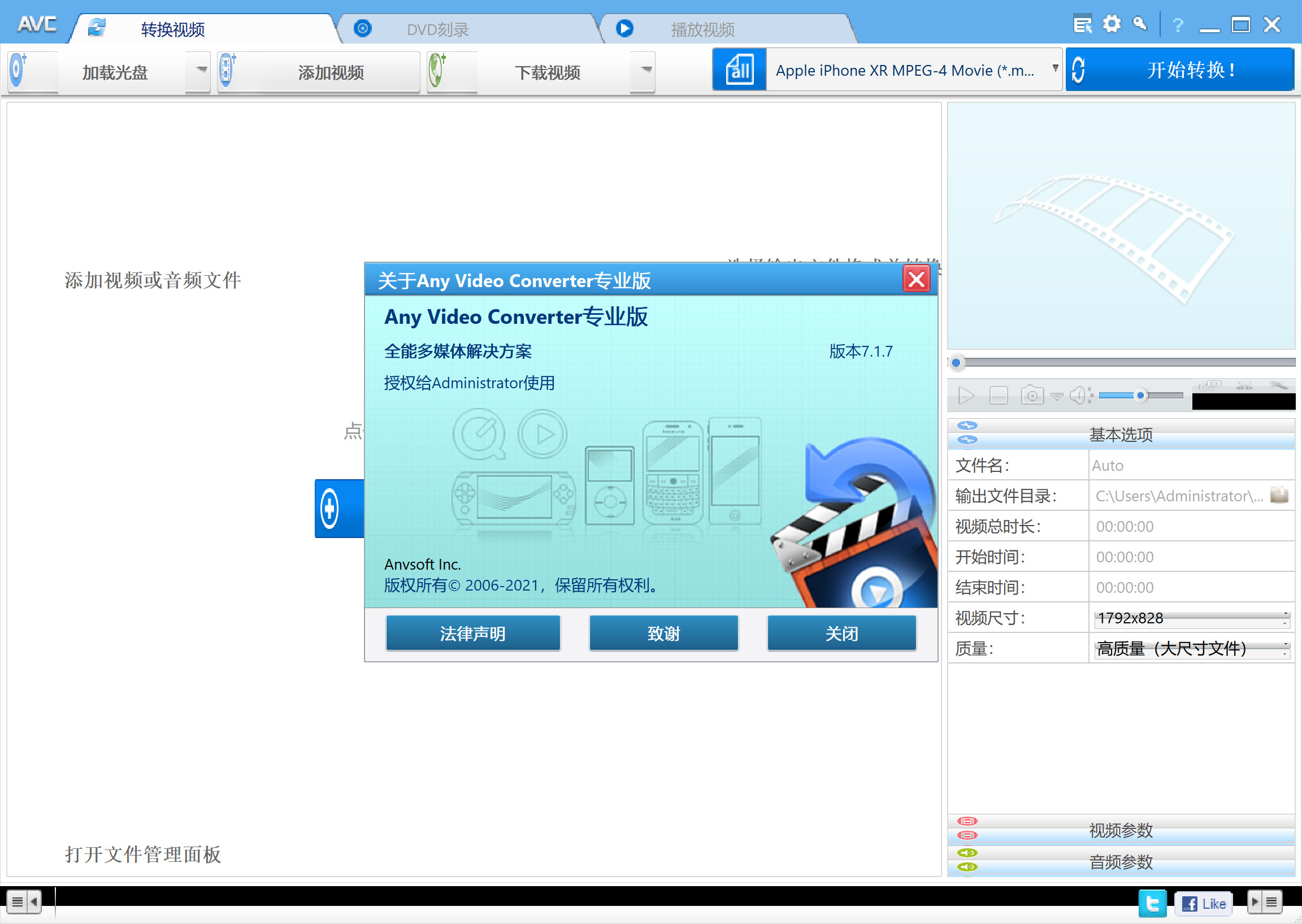Click the 法律声明 legal notice button
This screenshot has width=1302, height=924.
pos(472,633)
